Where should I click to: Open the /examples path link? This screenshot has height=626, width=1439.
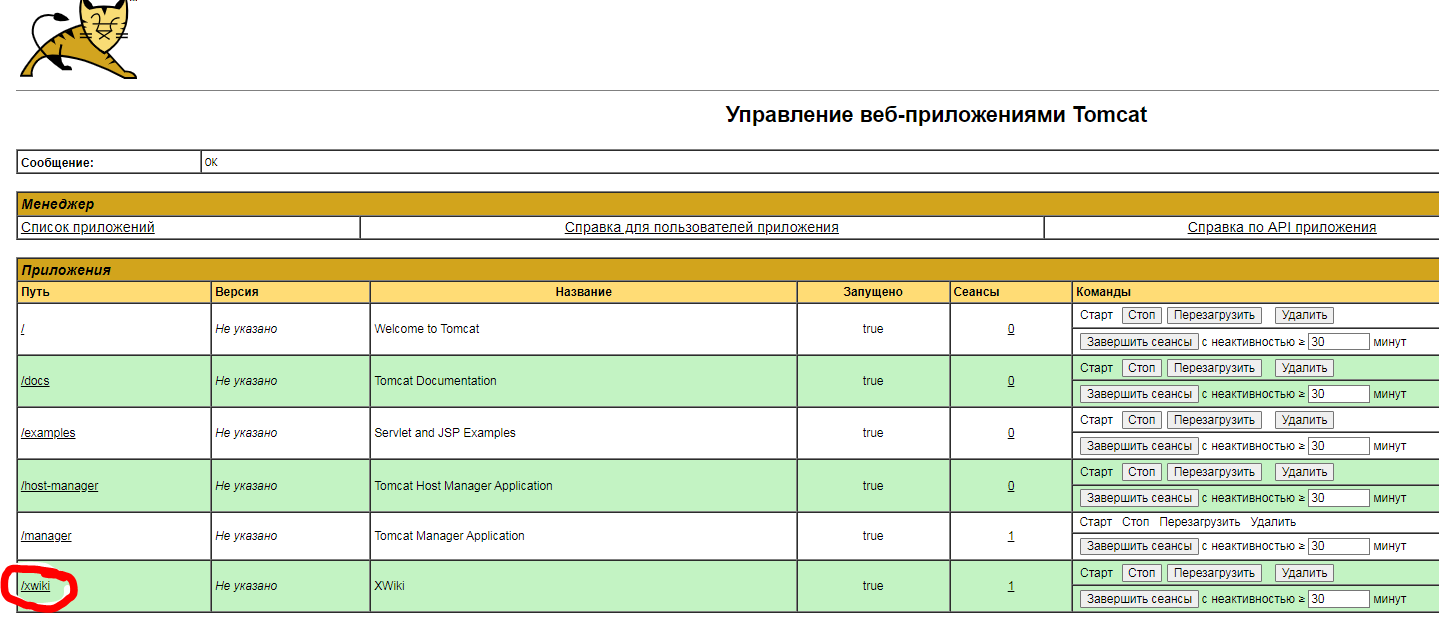coord(48,433)
